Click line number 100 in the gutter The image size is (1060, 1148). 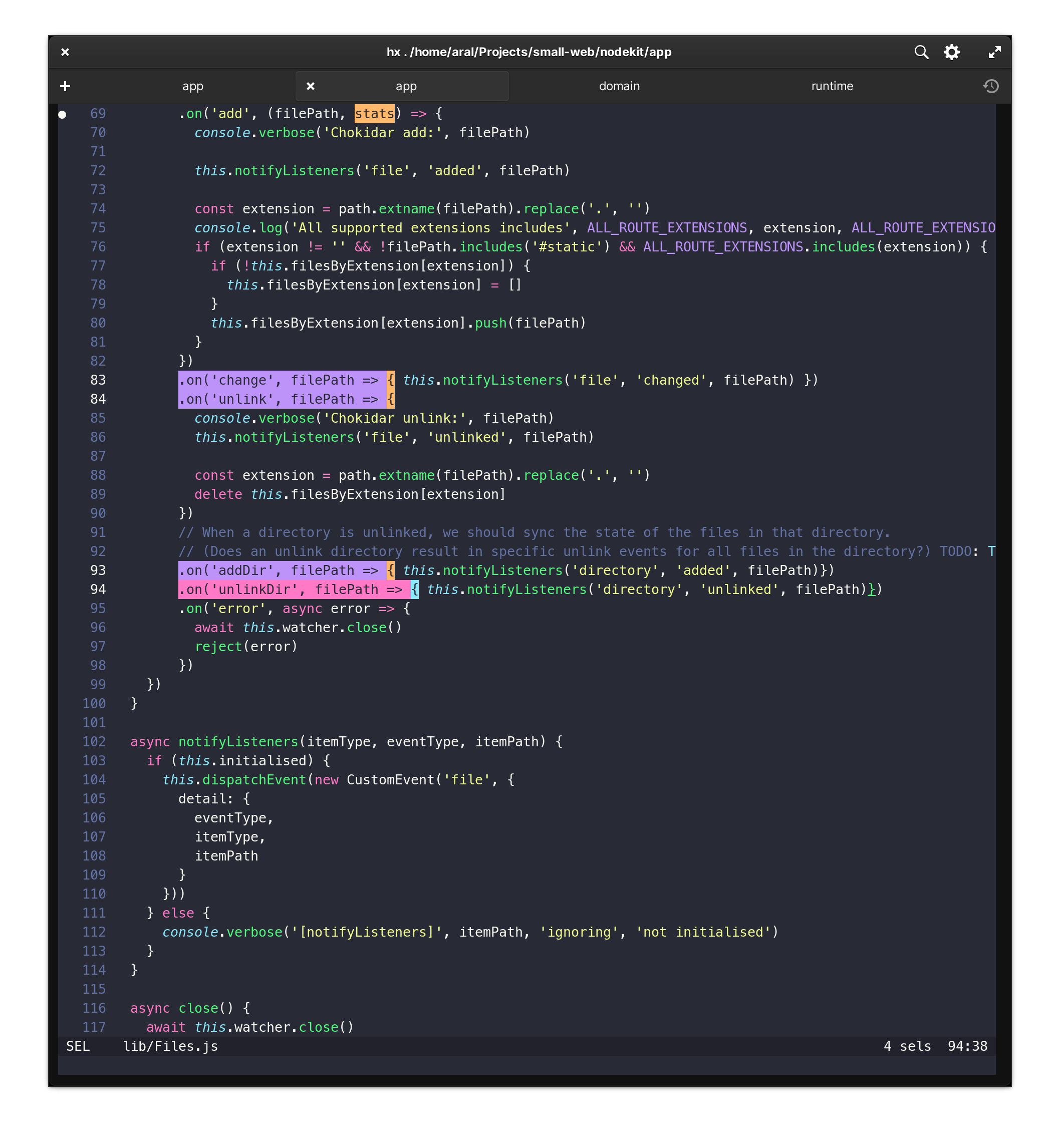click(94, 703)
